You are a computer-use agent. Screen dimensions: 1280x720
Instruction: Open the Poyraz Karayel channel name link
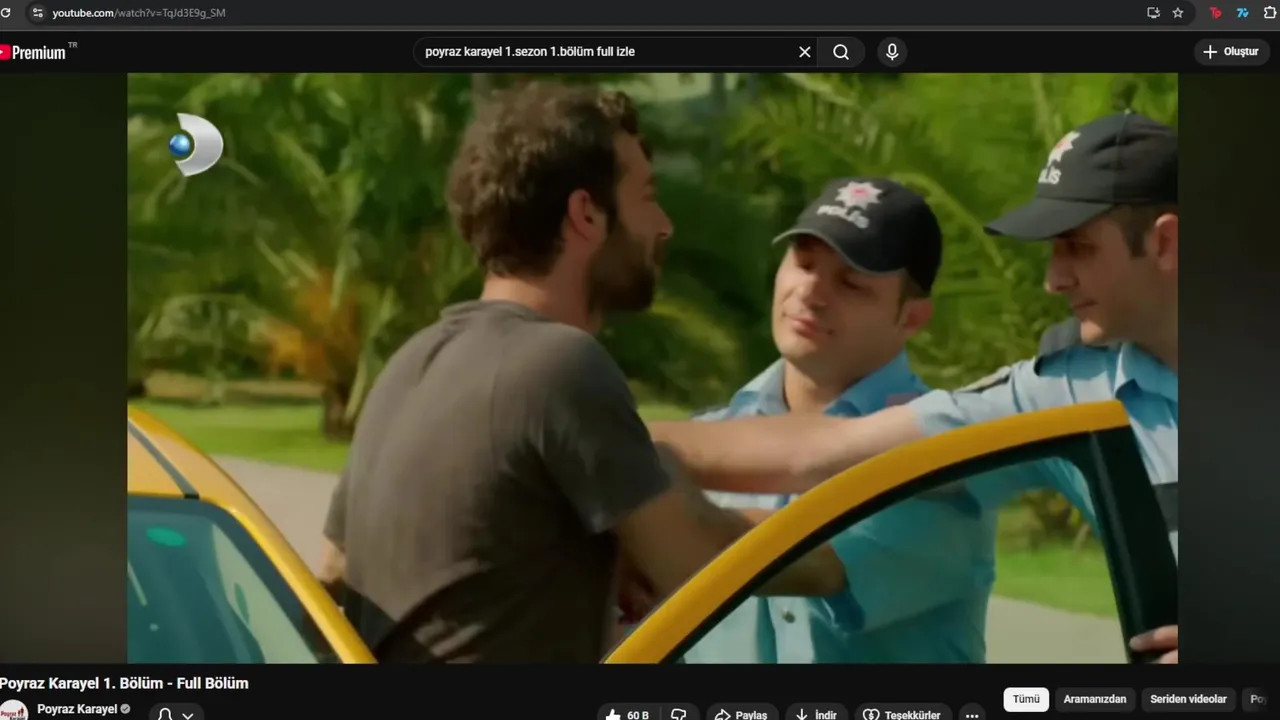(x=77, y=709)
